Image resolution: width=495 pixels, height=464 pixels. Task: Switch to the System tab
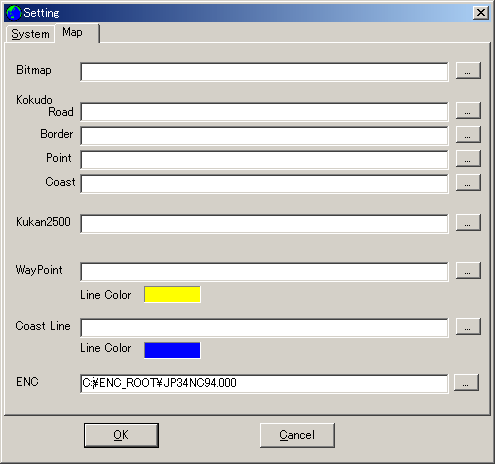(30, 34)
